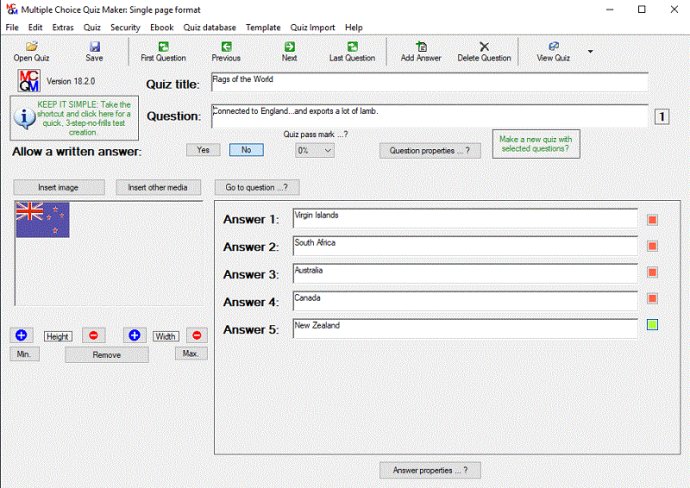Click the Insert other media button
Viewport: 690px width, 488px height.
pyautogui.click(x=158, y=187)
